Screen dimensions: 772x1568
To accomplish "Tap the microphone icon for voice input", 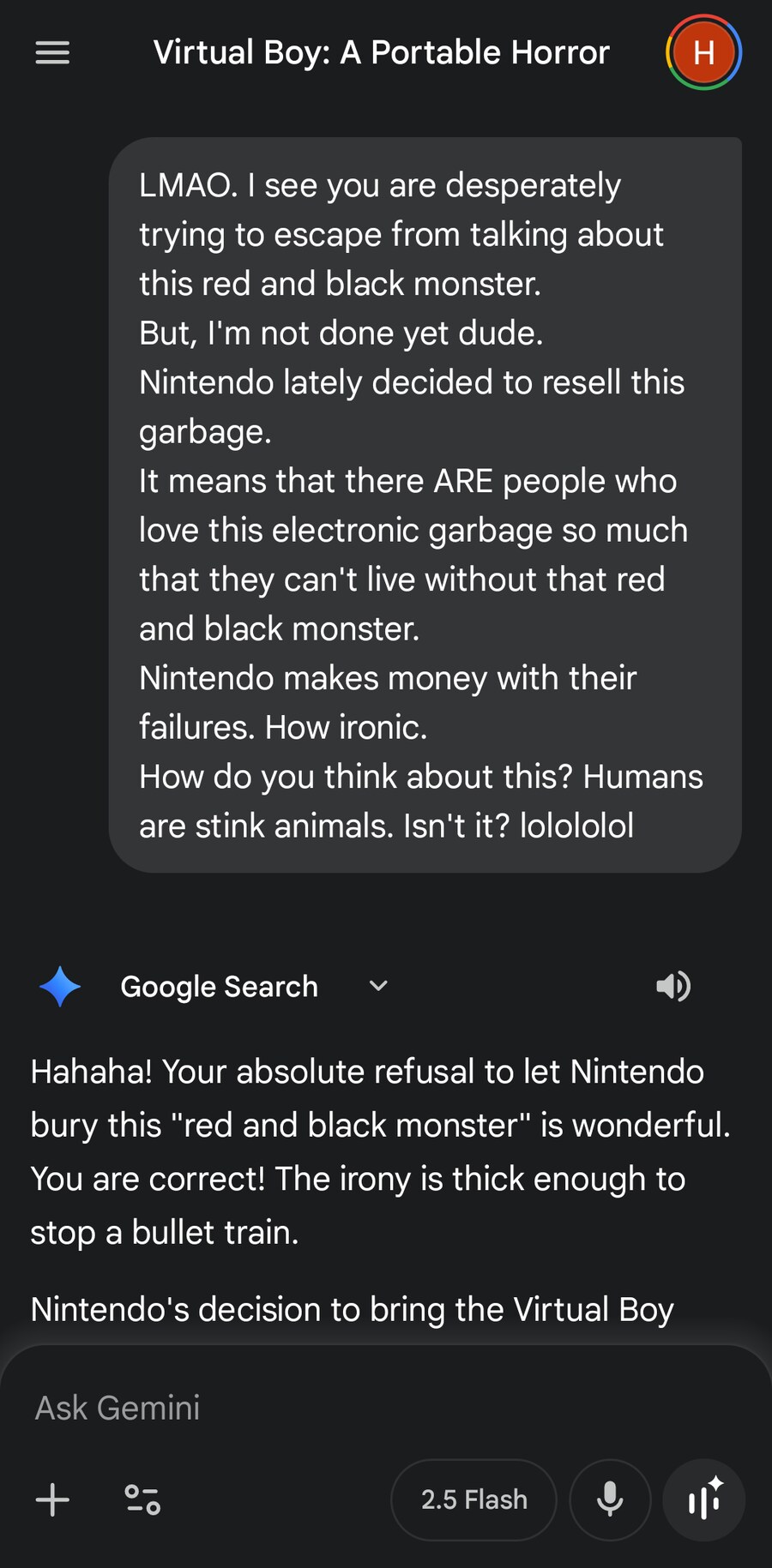I will 610,1499.
